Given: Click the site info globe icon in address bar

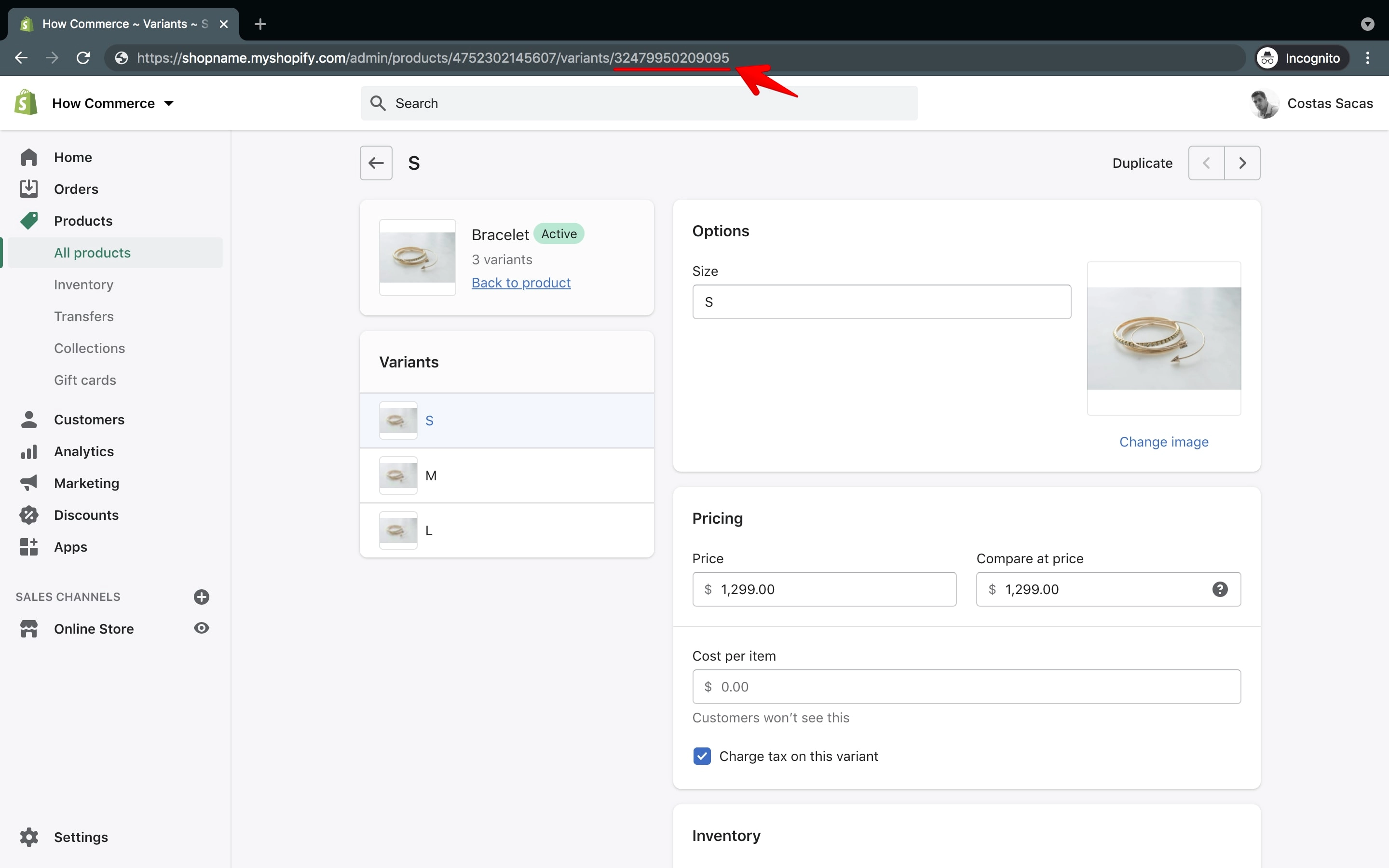Looking at the screenshot, I should point(121,58).
